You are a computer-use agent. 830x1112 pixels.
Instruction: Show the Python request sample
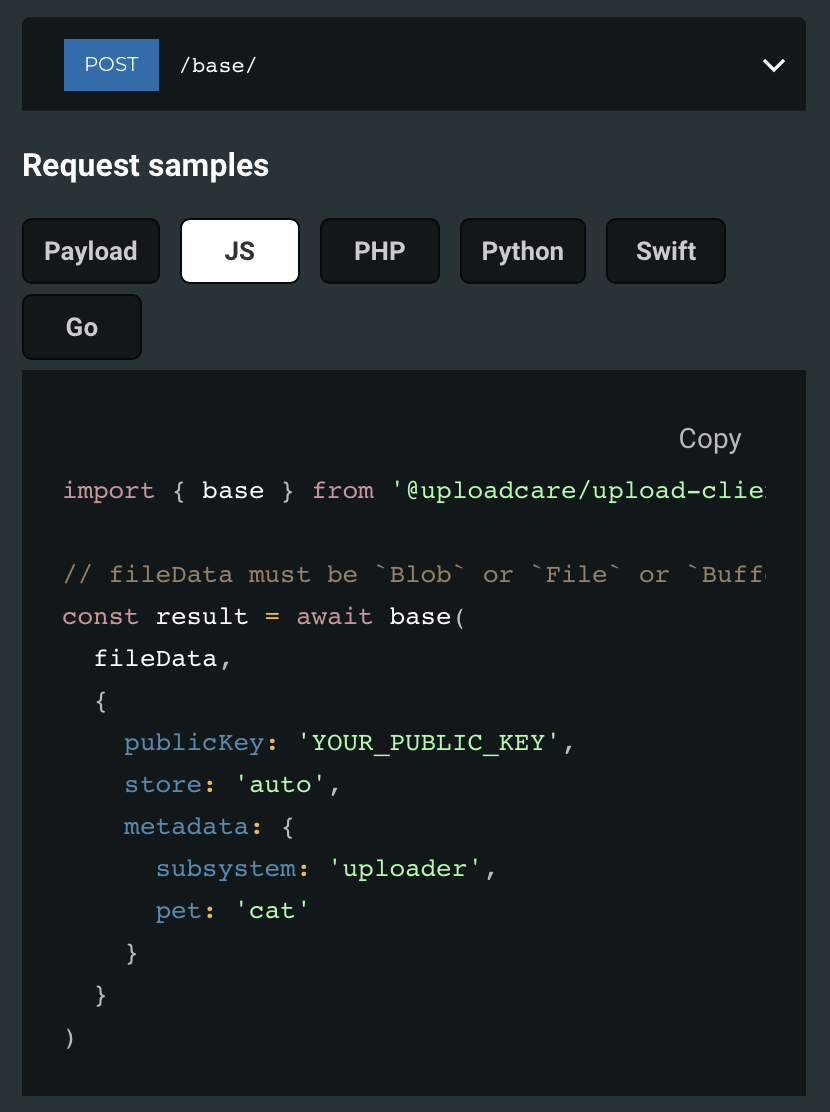(523, 251)
